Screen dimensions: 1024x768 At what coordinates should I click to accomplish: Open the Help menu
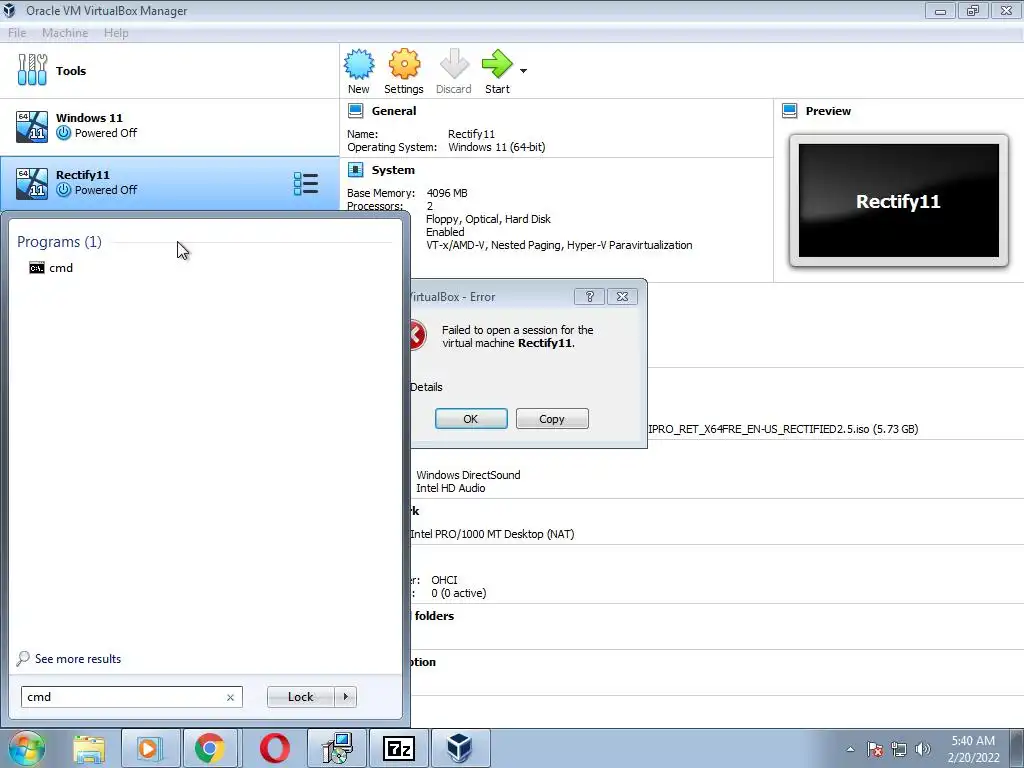click(x=116, y=33)
